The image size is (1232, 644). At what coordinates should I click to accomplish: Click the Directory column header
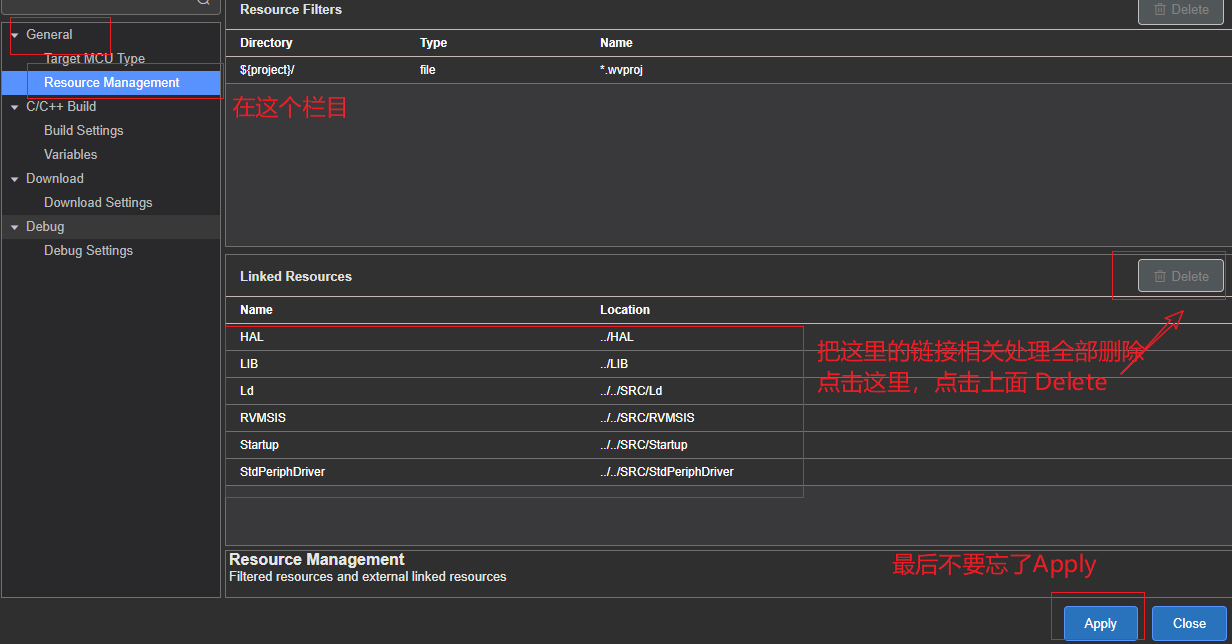click(x=266, y=43)
